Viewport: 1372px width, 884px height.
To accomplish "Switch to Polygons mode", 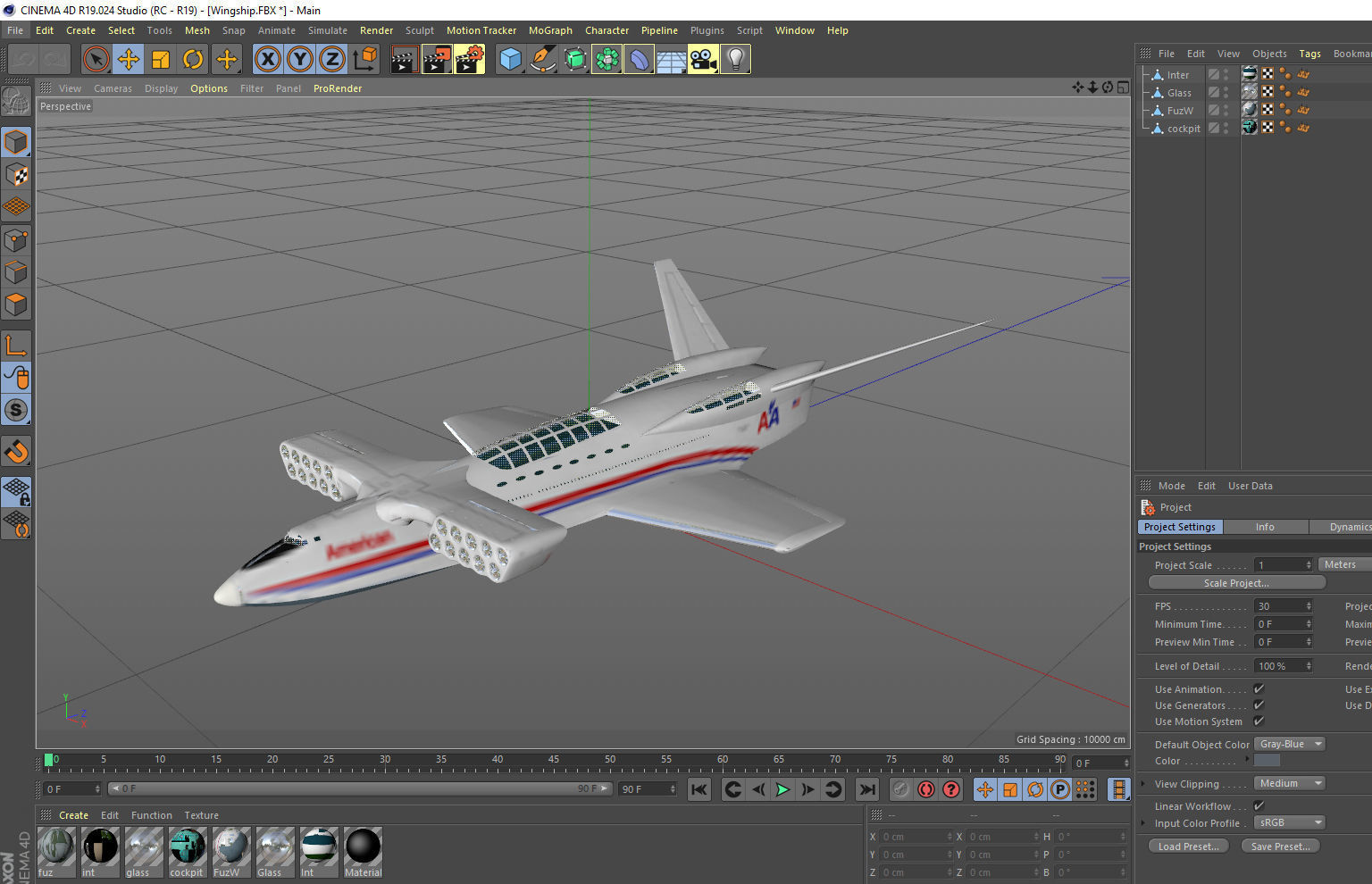I will 16,304.
